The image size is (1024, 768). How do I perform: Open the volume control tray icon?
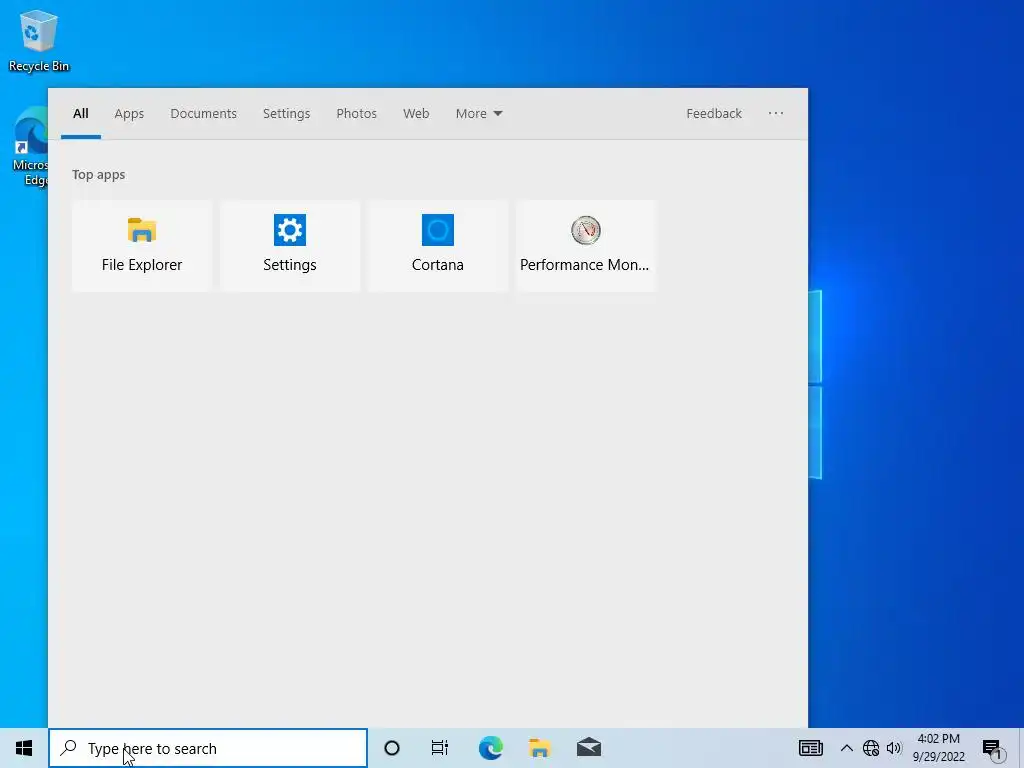pos(894,748)
